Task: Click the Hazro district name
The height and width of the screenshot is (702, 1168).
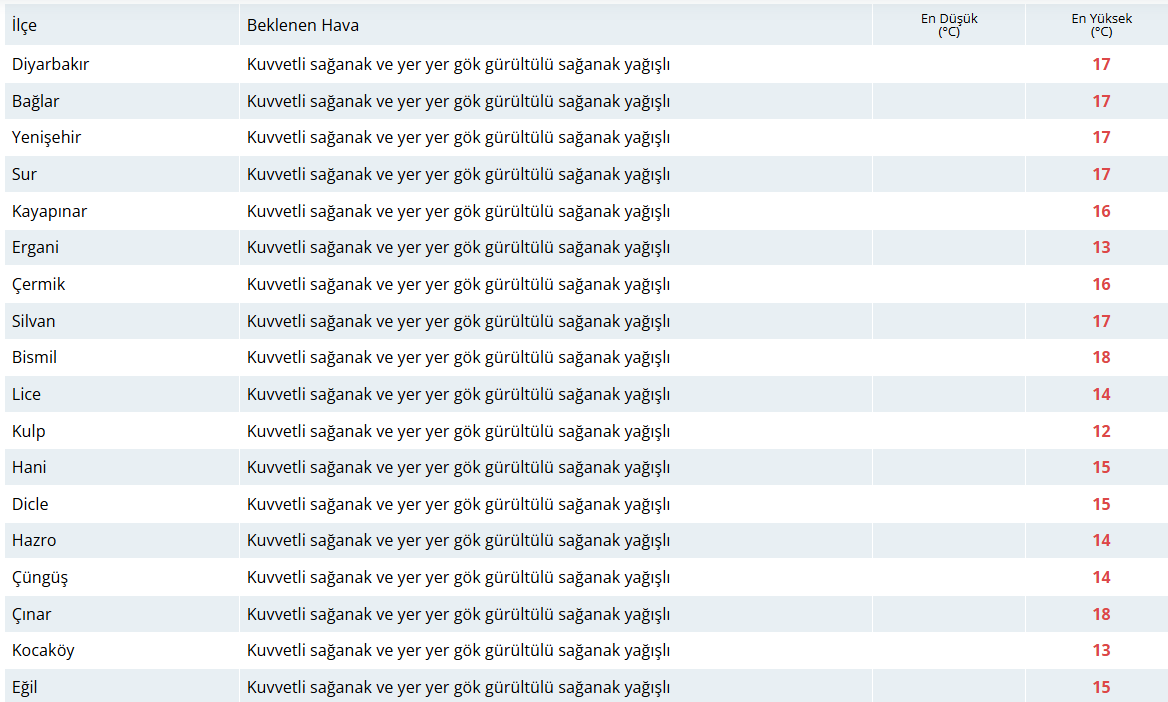Action: [x=34, y=540]
